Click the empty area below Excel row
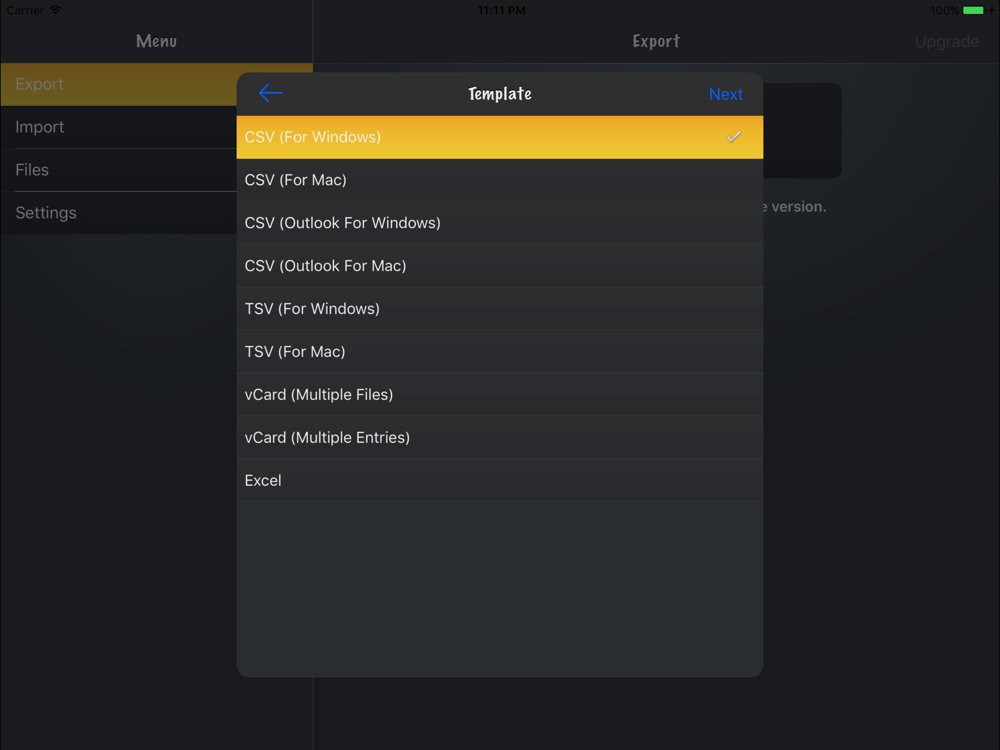This screenshot has height=750, width=1000. (x=499, y=589)
